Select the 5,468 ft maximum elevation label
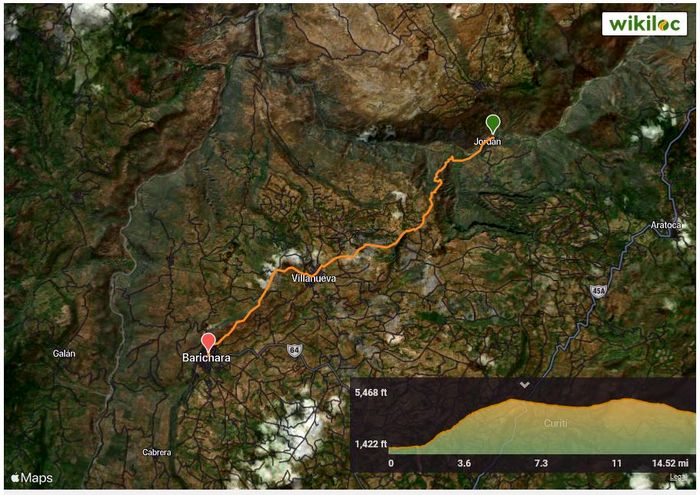The height and width of the screenshot is (495, 700). pyautogui.click(x=371, y=392)
